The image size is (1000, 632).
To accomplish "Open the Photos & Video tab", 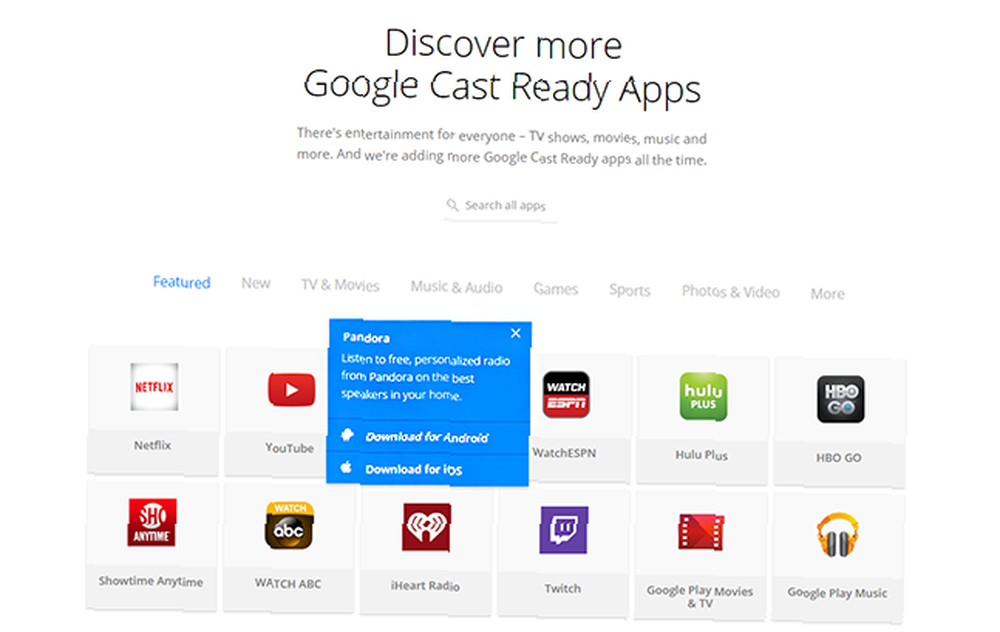I will coord(730,291).
